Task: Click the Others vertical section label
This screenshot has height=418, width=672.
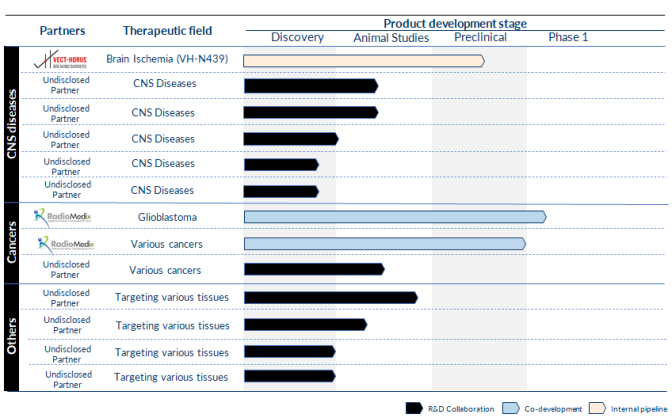Action: point(12,336)
